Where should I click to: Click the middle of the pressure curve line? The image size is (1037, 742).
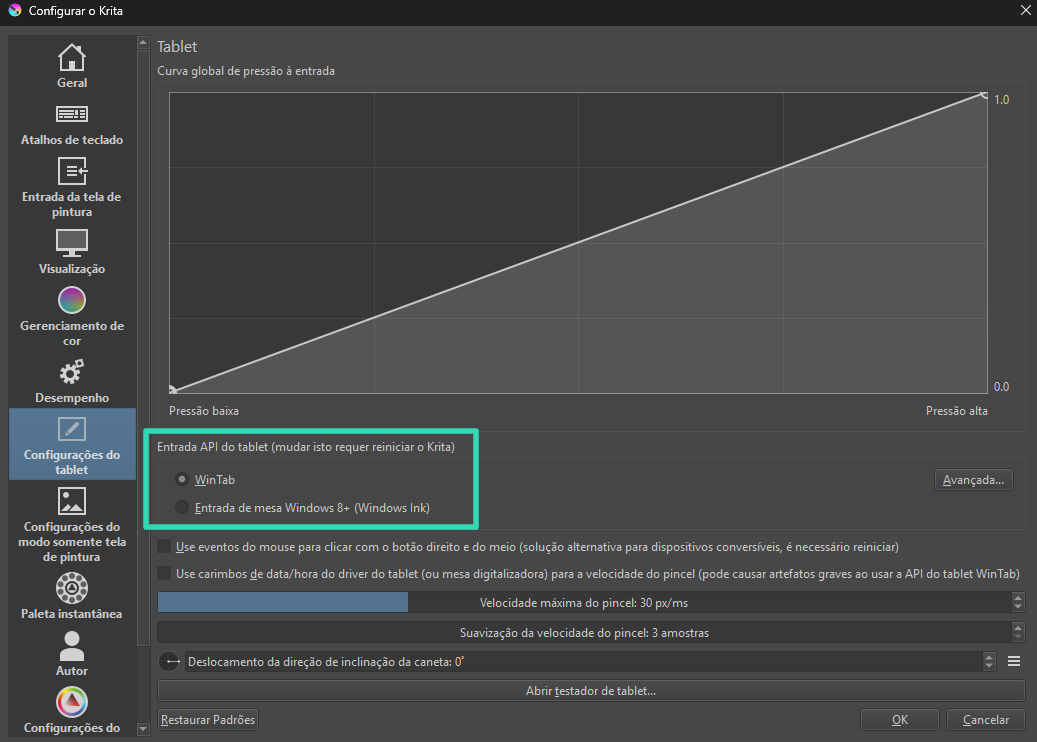tap(579, 243)
